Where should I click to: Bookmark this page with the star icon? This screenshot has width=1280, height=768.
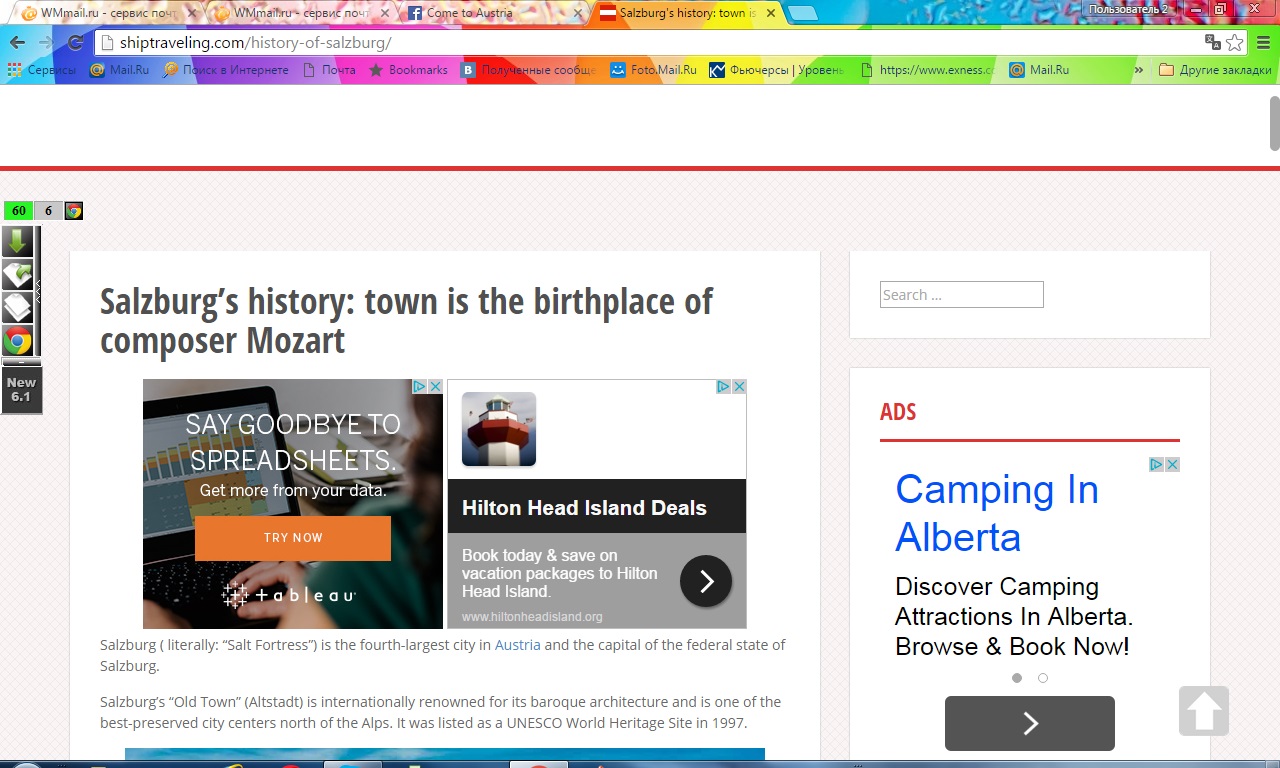point(1235,42)
